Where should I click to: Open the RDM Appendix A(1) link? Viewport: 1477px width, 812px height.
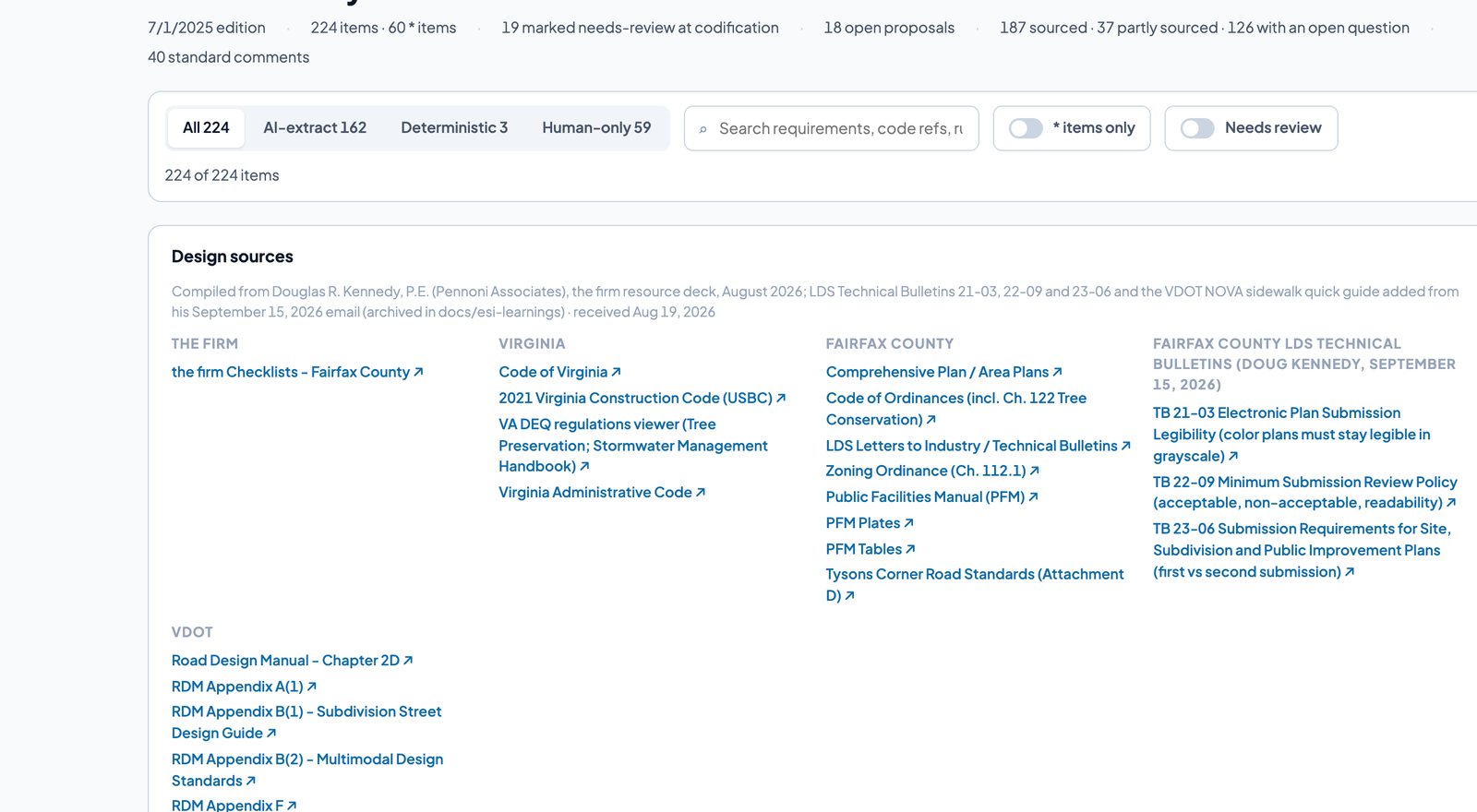pyautogui.click(x=244, y=687)
